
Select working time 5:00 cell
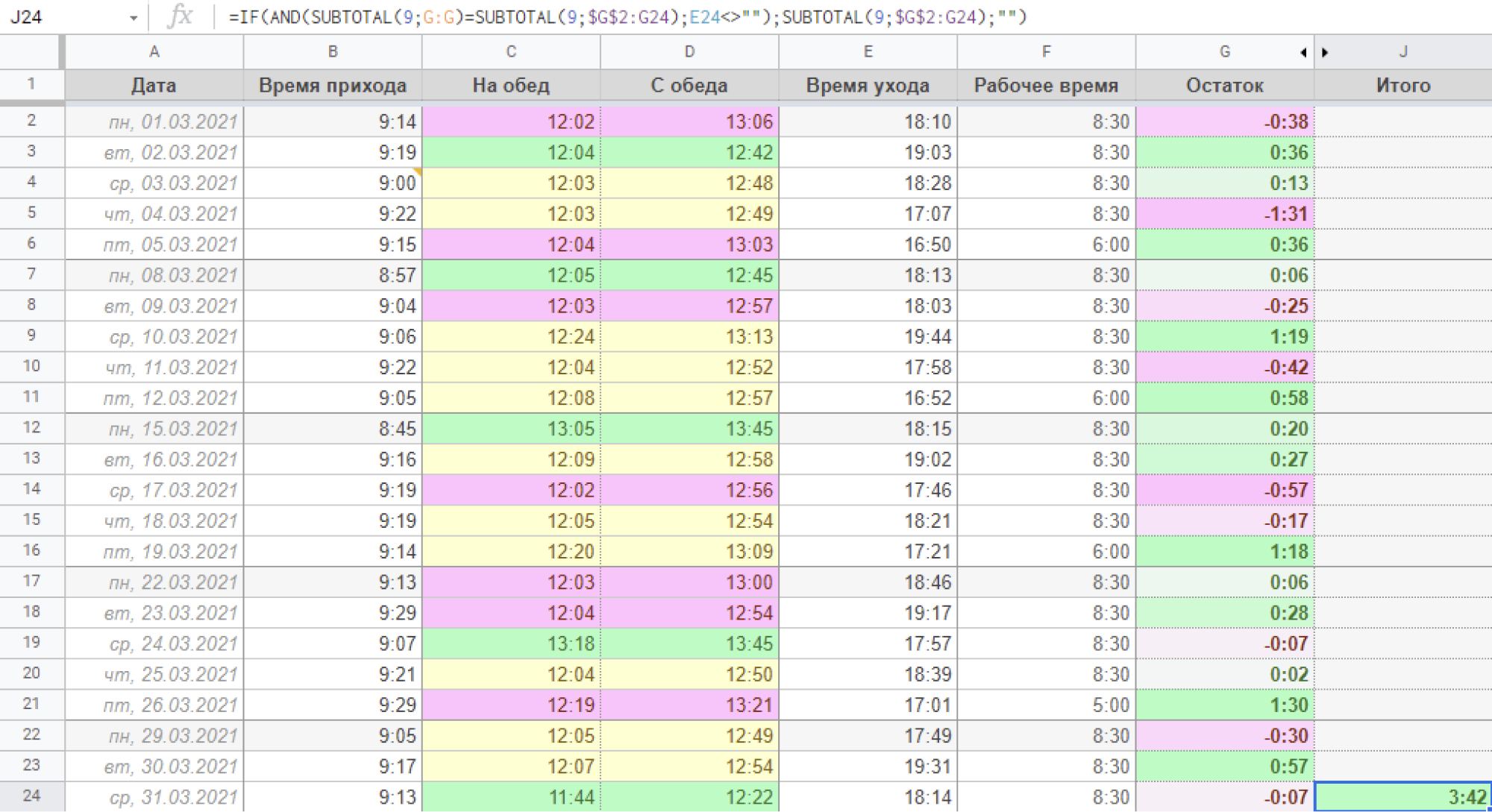pyautogui.click(x=1046, y=705)
